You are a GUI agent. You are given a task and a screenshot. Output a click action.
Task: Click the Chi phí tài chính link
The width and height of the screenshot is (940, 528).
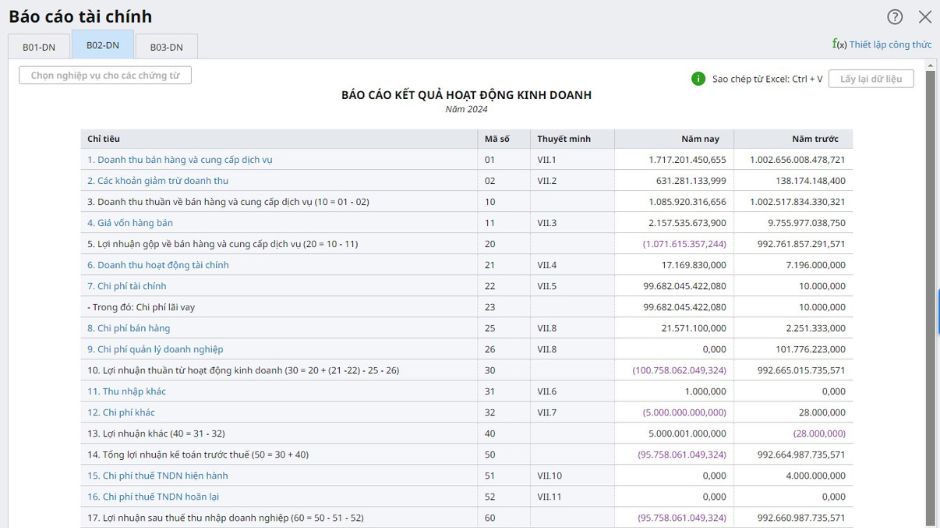(x=127, y=286)
